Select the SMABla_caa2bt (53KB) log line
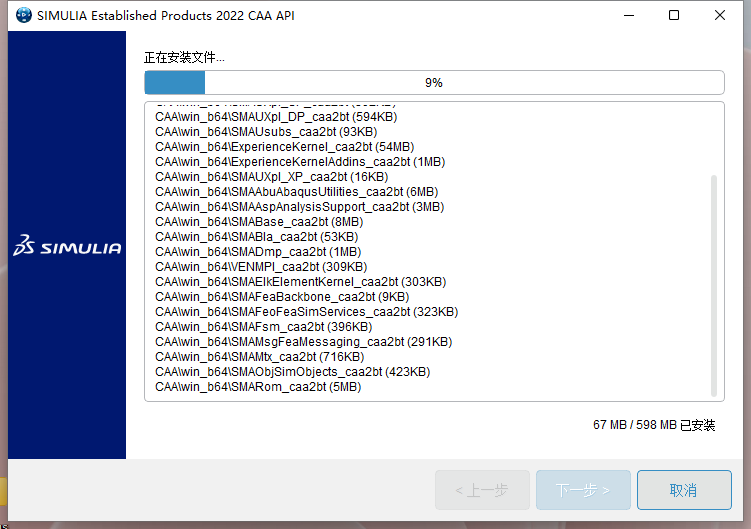The height and width of the screenshot is (529, 751). coord(256,237)
